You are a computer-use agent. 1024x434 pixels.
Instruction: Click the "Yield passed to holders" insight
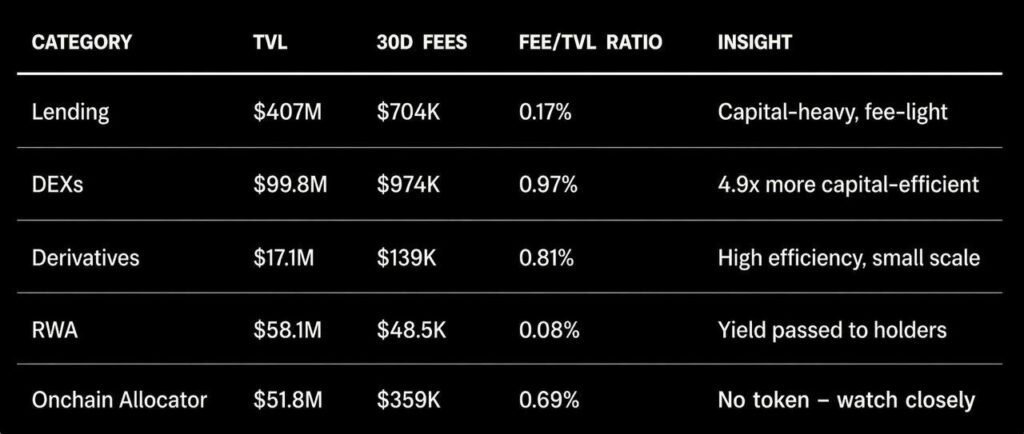point(832,329)
